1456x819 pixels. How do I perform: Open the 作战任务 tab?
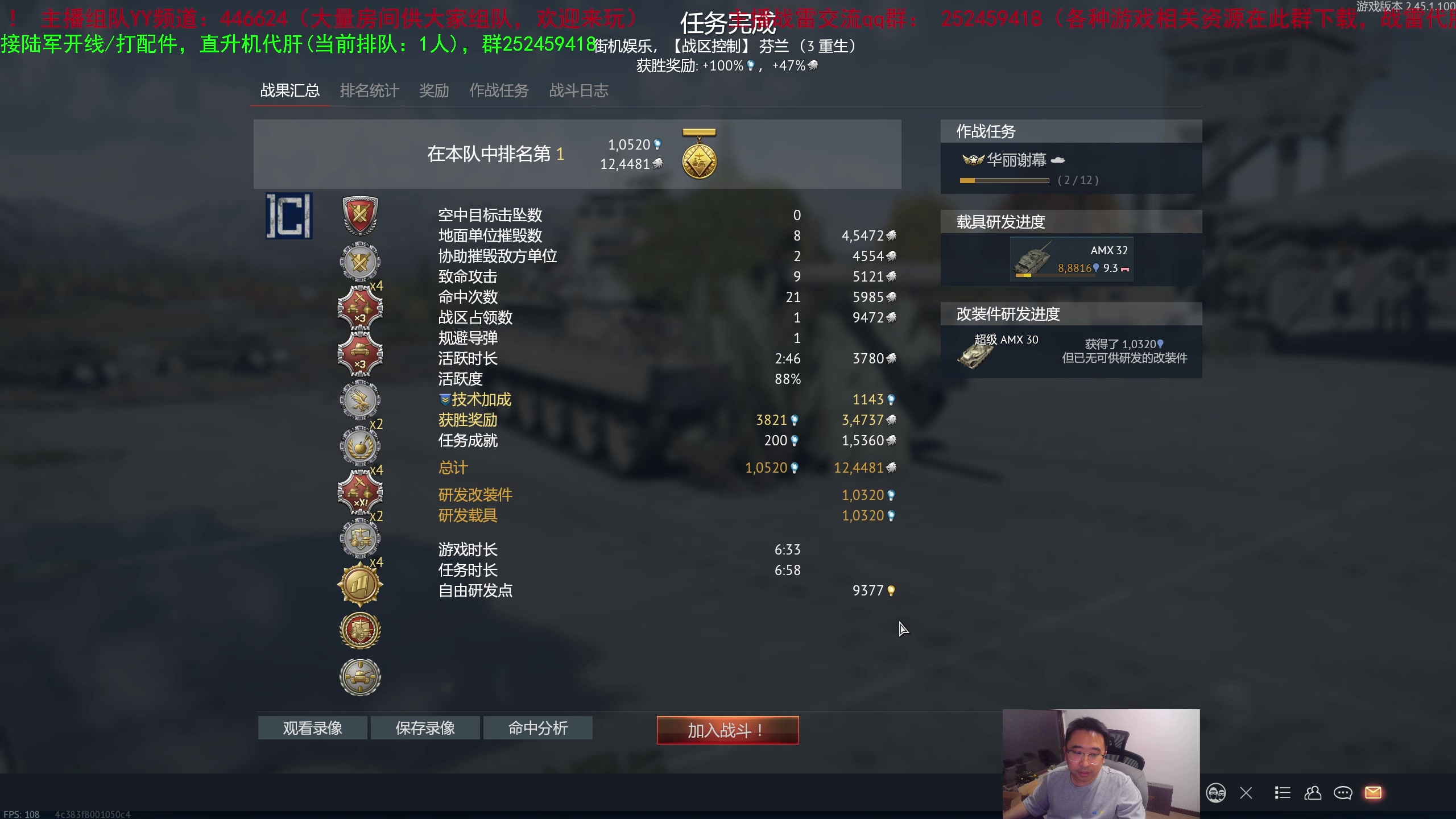point(499,90)
